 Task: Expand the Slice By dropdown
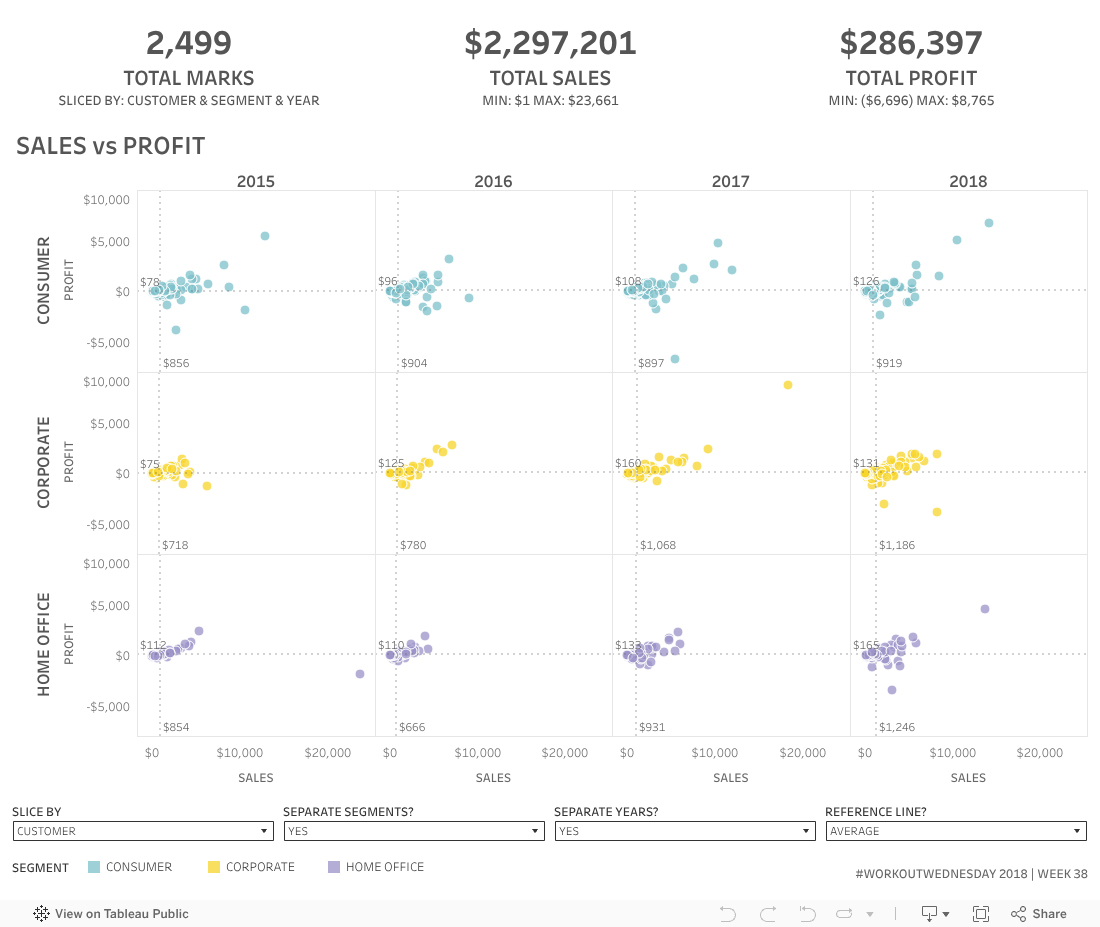pos(143,831)
